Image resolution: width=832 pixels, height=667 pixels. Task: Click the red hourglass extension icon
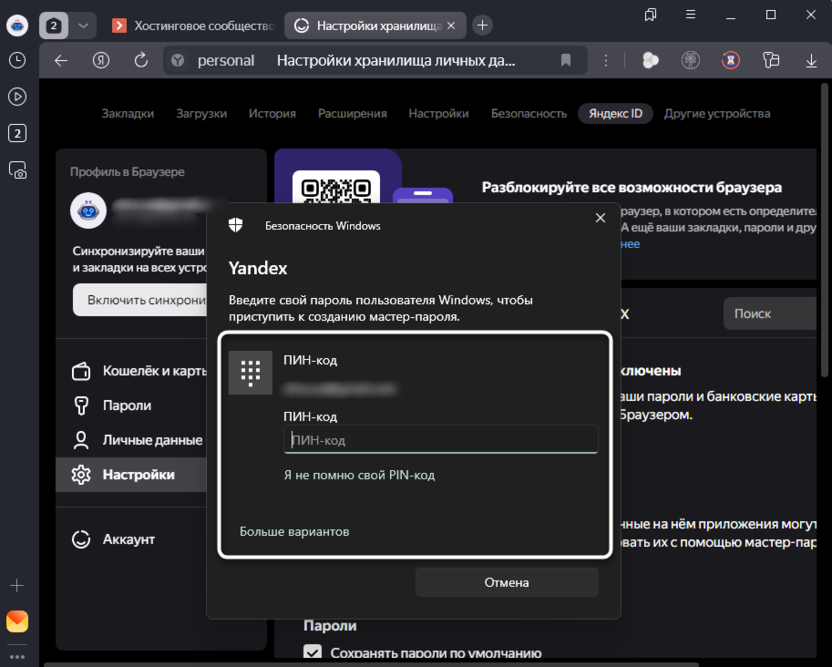tap(731, 60)
